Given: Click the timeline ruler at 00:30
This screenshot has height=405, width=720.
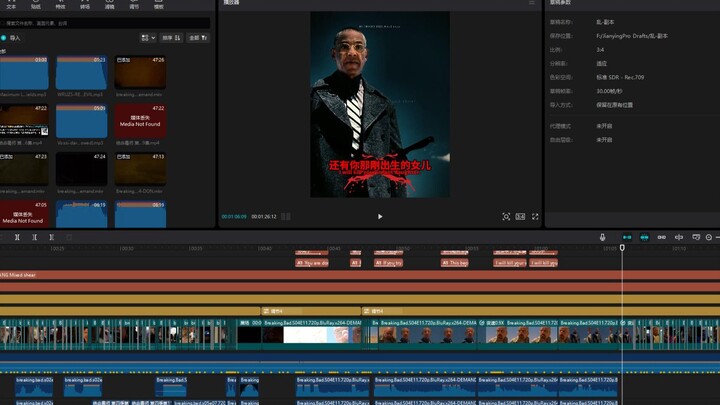Looking at the screenshot, I should pyautogui.click(x=126, y=248).
